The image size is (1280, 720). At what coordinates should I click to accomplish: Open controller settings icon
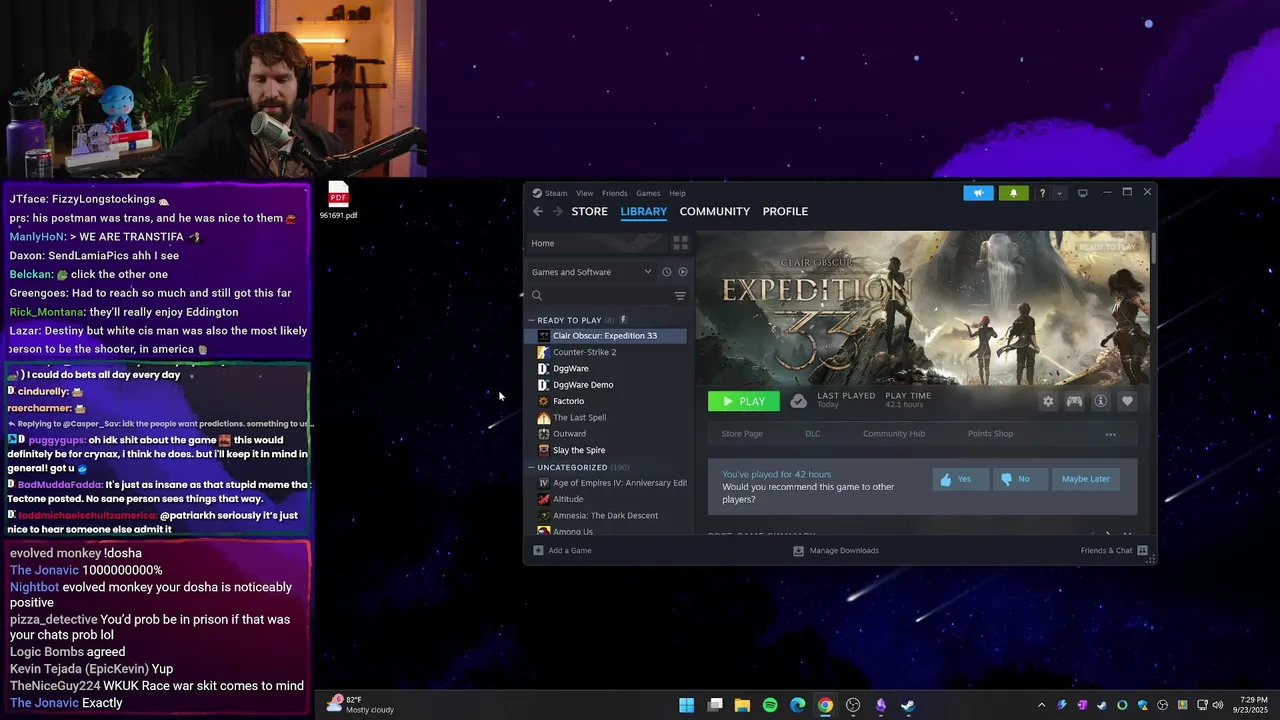coord(1074,401)
